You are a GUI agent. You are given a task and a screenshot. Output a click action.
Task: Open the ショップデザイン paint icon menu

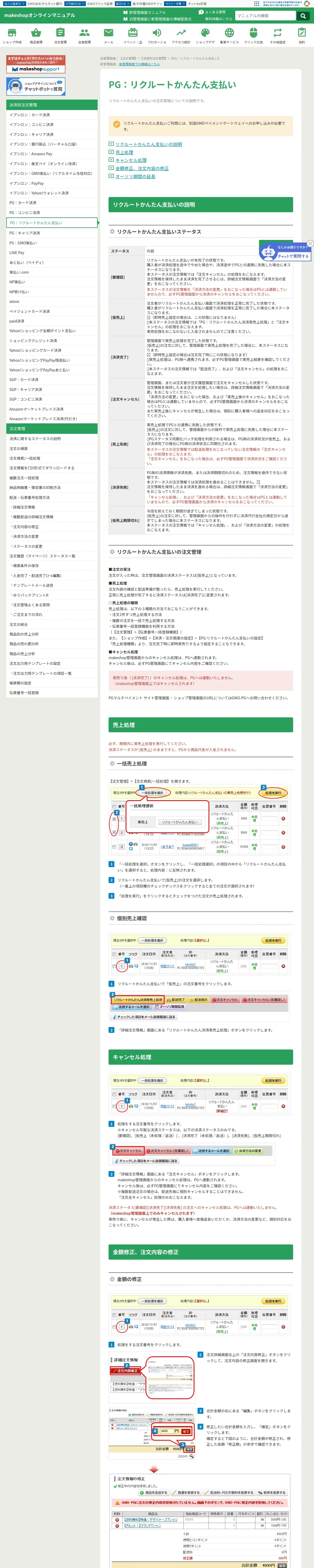pyautogui.click(x=205, y=36)
